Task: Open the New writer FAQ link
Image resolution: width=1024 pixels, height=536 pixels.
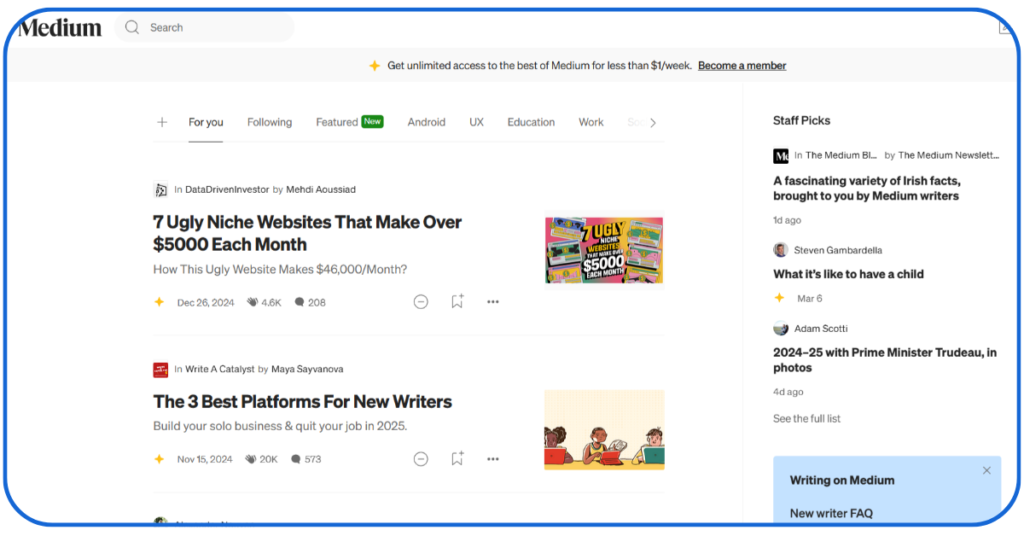Action: [831, 513]
